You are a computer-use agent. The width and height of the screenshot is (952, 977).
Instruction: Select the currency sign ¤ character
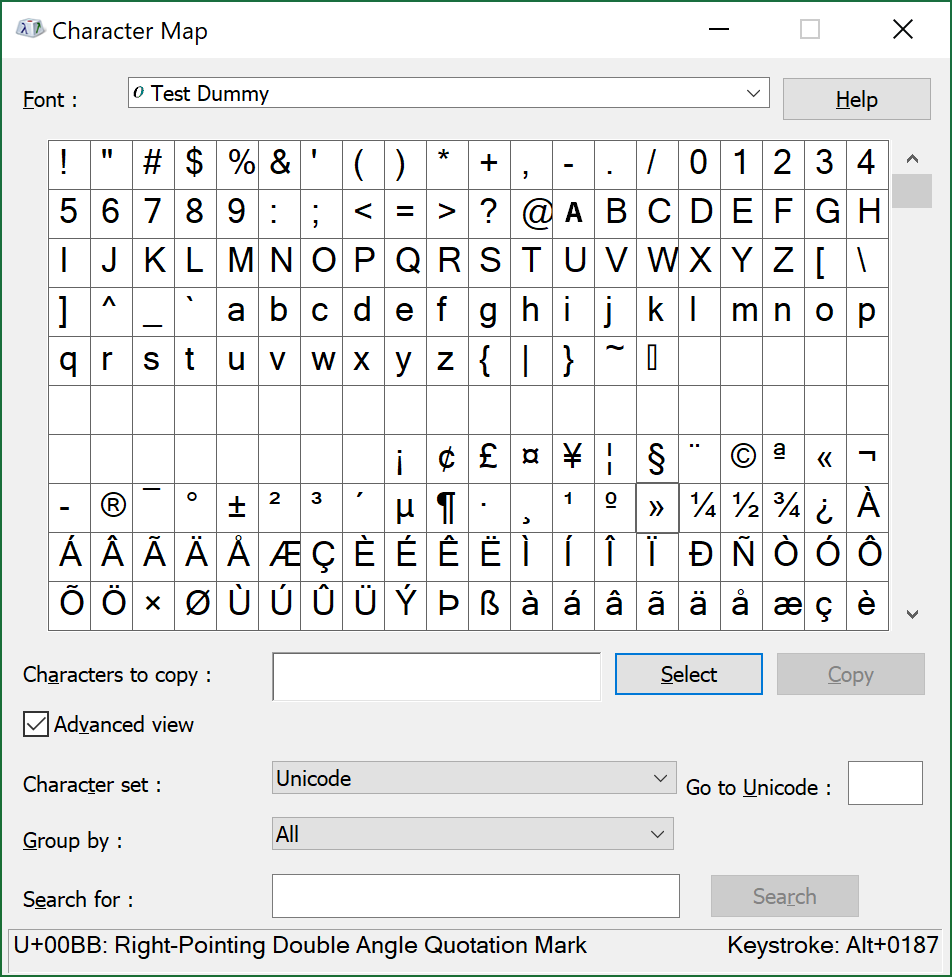coord(531,459)
